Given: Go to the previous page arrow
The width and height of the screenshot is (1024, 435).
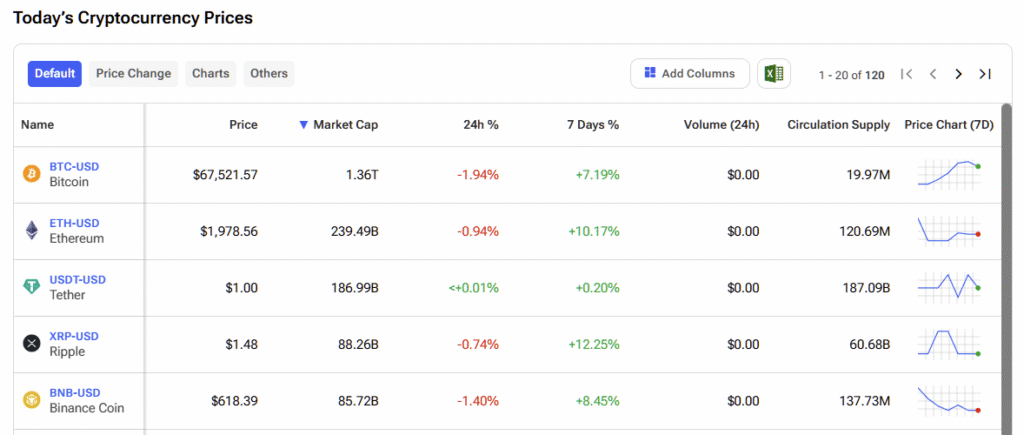Looking at the screenshot, I should pos(933,74).
